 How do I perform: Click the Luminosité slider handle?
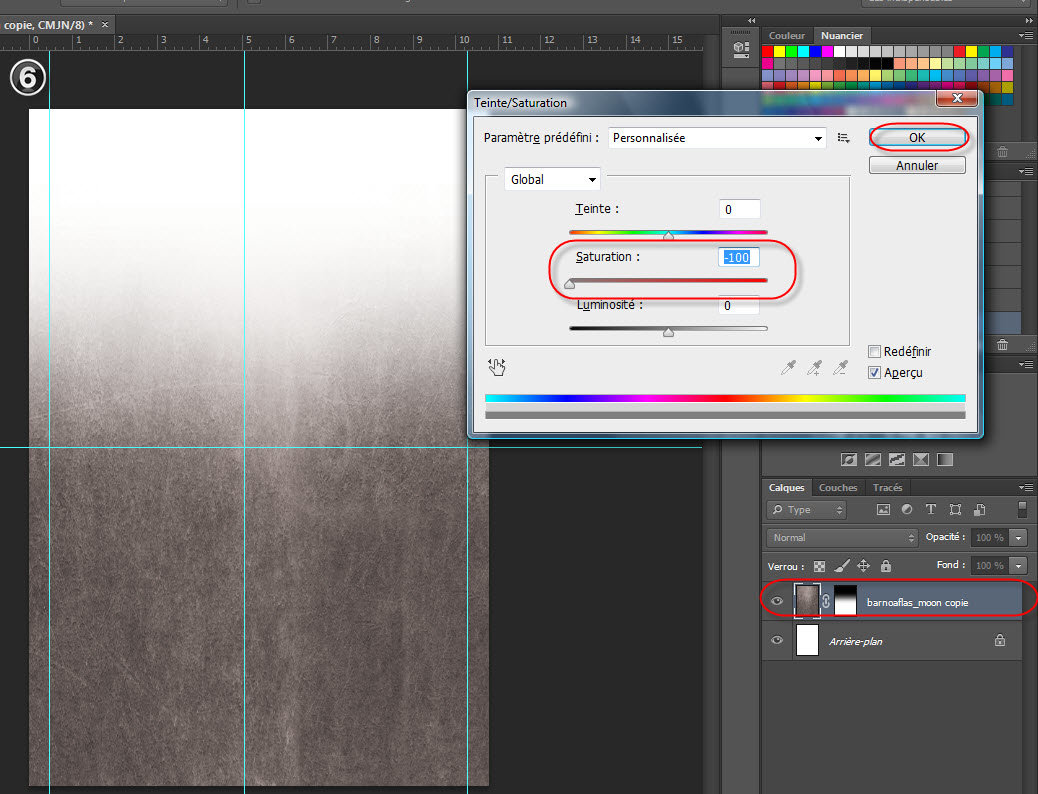pyautogui.click(x=668, y=333)
